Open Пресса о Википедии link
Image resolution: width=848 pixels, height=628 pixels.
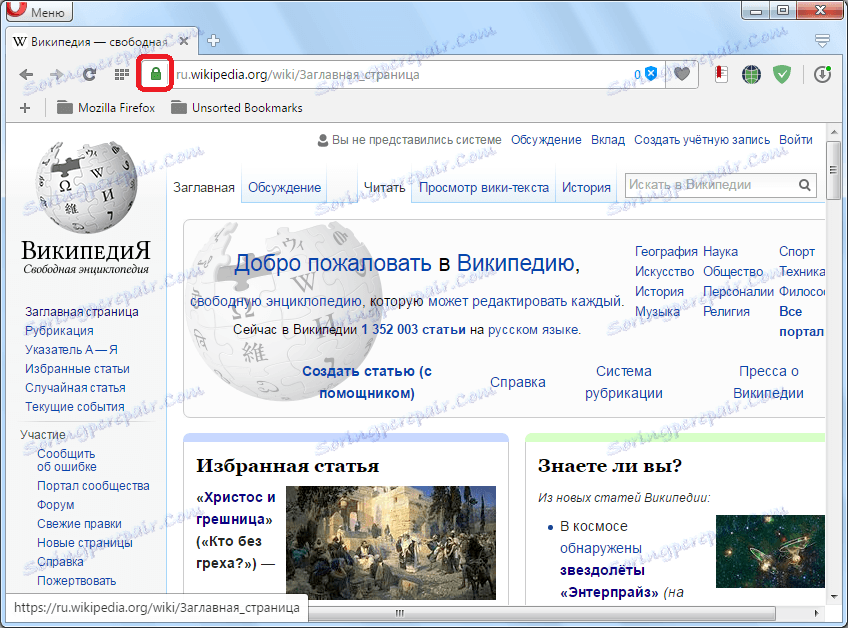pos(768,382)
